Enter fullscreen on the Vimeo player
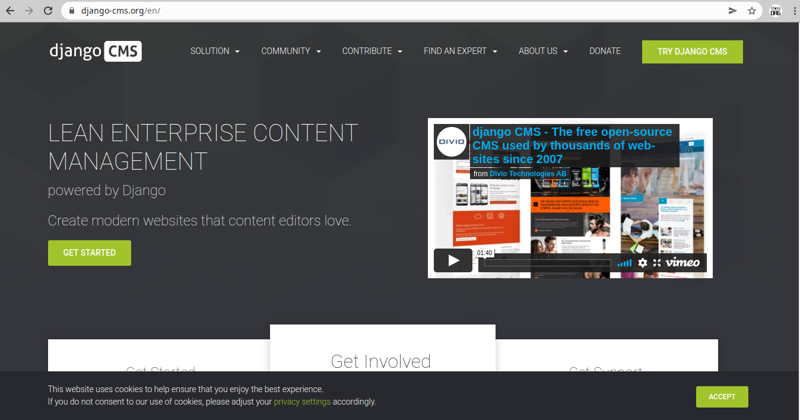The image size is (800, 420). pos(657,263)
